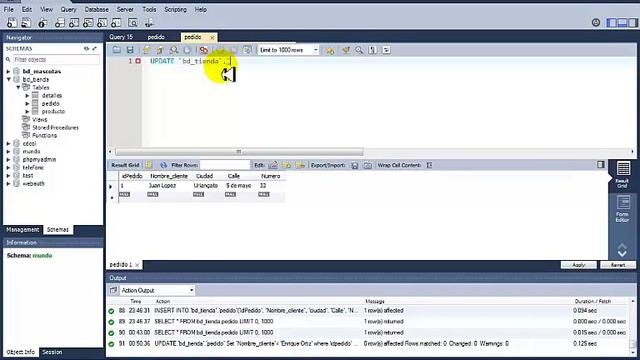Screen dimensions: 640x360
Task: Click the Filter objects input field
Action: click(x=56, y=60)
